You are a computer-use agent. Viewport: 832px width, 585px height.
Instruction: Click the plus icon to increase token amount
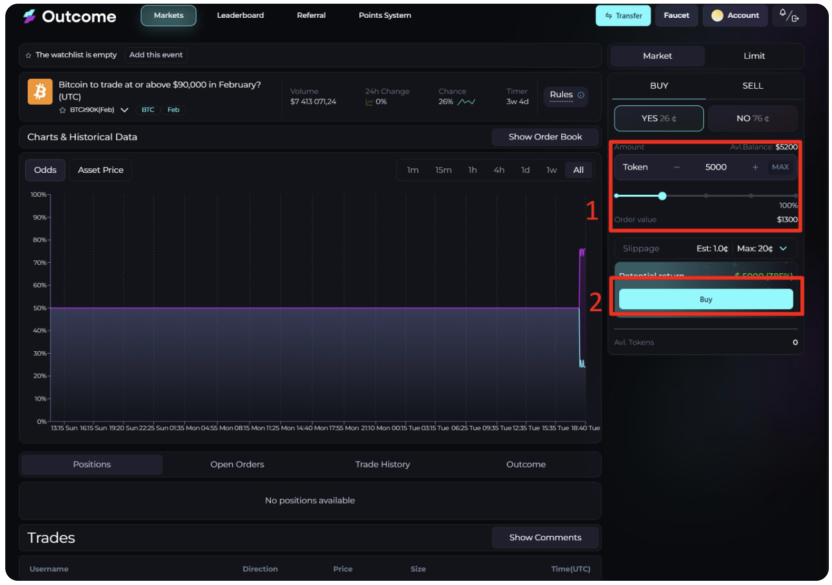click(x=755, y=167)
